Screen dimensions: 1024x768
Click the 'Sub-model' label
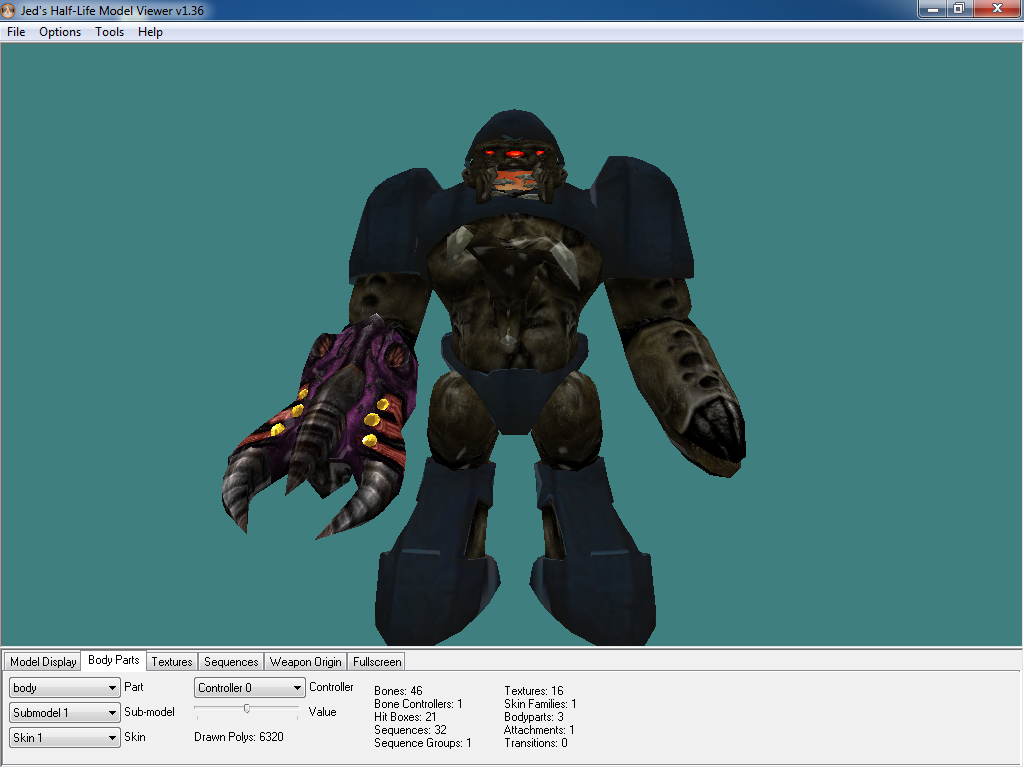[x=150, y=712]
